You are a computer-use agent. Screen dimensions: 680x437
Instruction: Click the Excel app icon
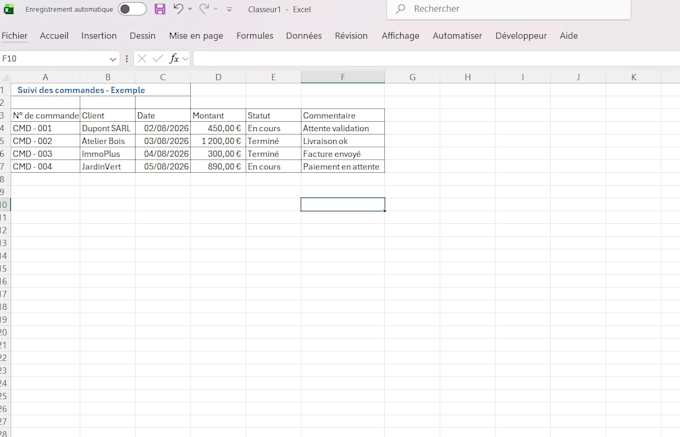pyautogui.click(x=8, y=9)
